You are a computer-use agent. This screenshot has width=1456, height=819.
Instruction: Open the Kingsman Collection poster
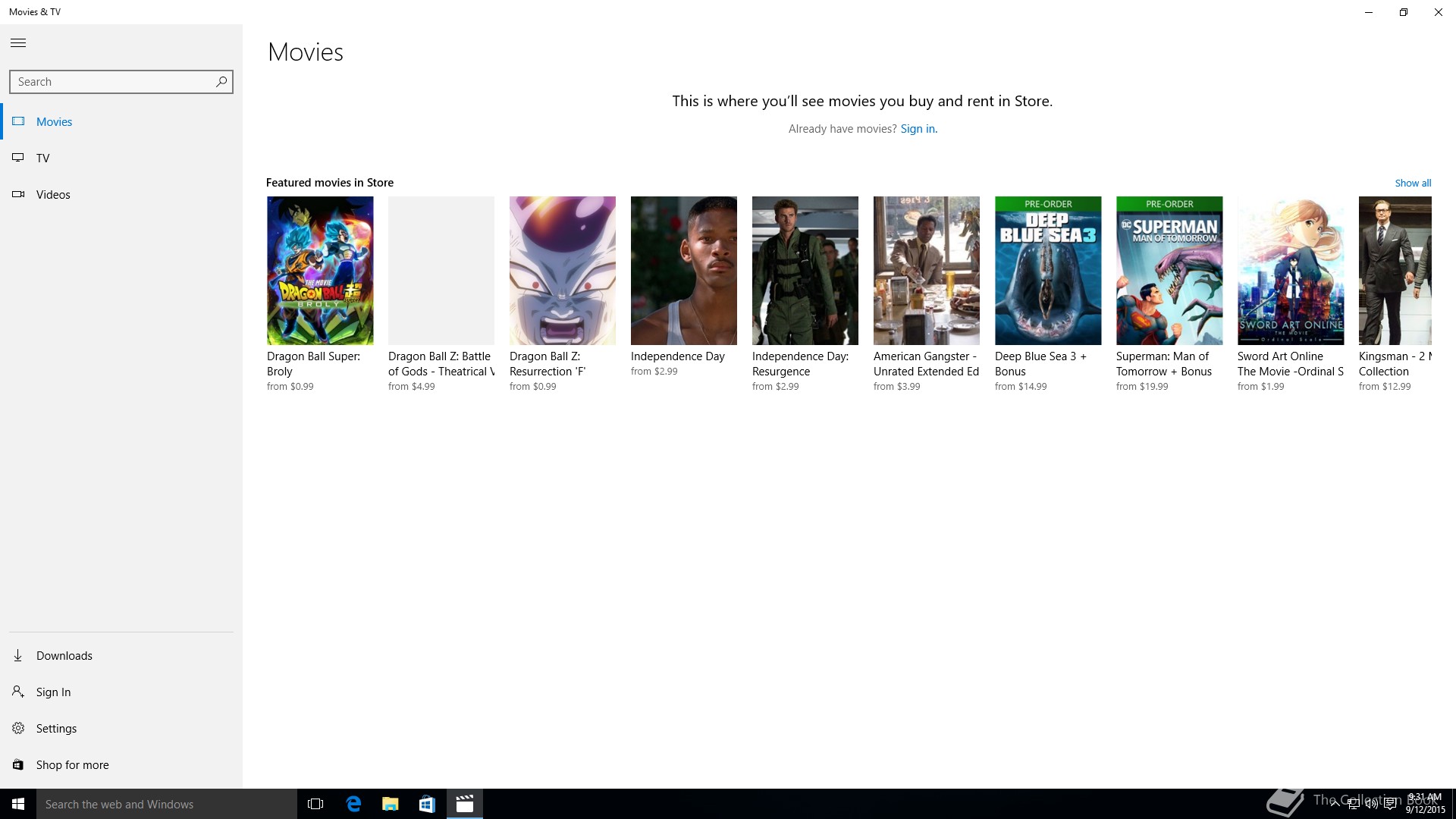(1395, 271)
